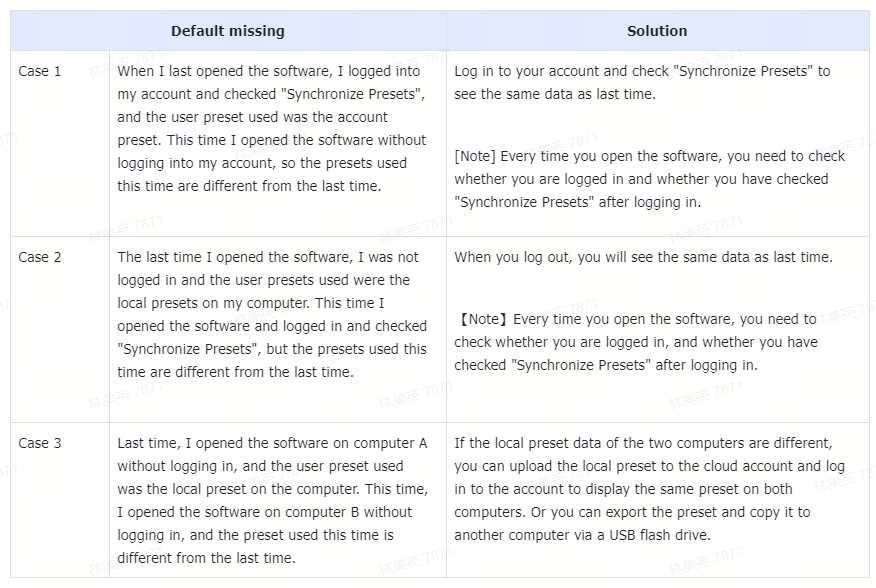Viewport: 876px width, 588px height.
Task: Click the 'Default missing' column header
Action: click(x=227, y=31)
